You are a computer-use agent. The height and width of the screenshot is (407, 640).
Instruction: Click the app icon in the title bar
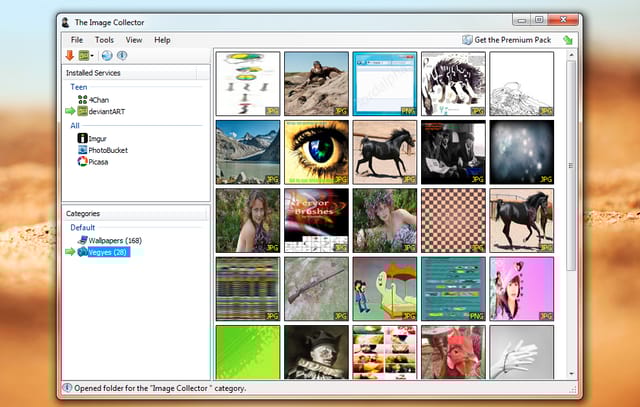(65, 22)
